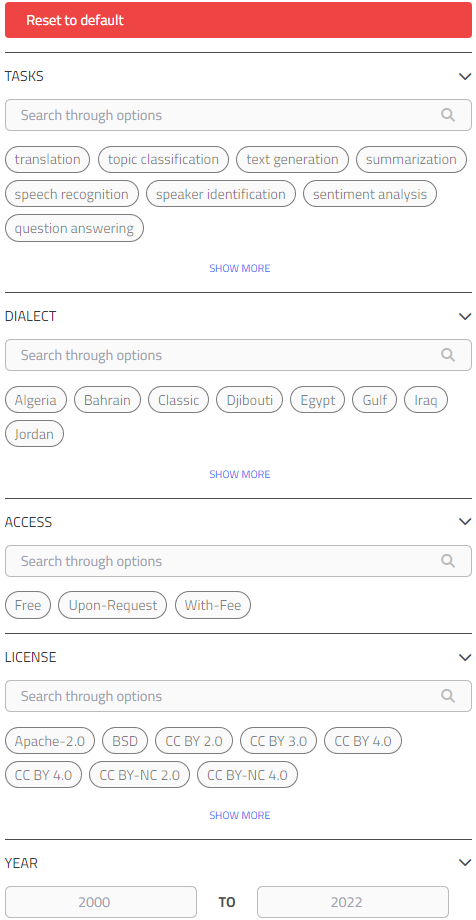Viewport: 476px width, 920px height.
Task: Click the start year field showing 2000
Action: [x=101, y=902]
